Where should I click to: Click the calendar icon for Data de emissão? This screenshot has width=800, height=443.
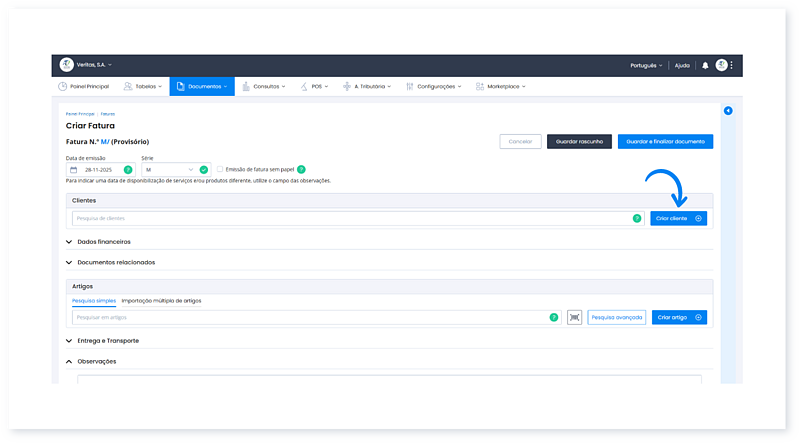pos(73,170)
